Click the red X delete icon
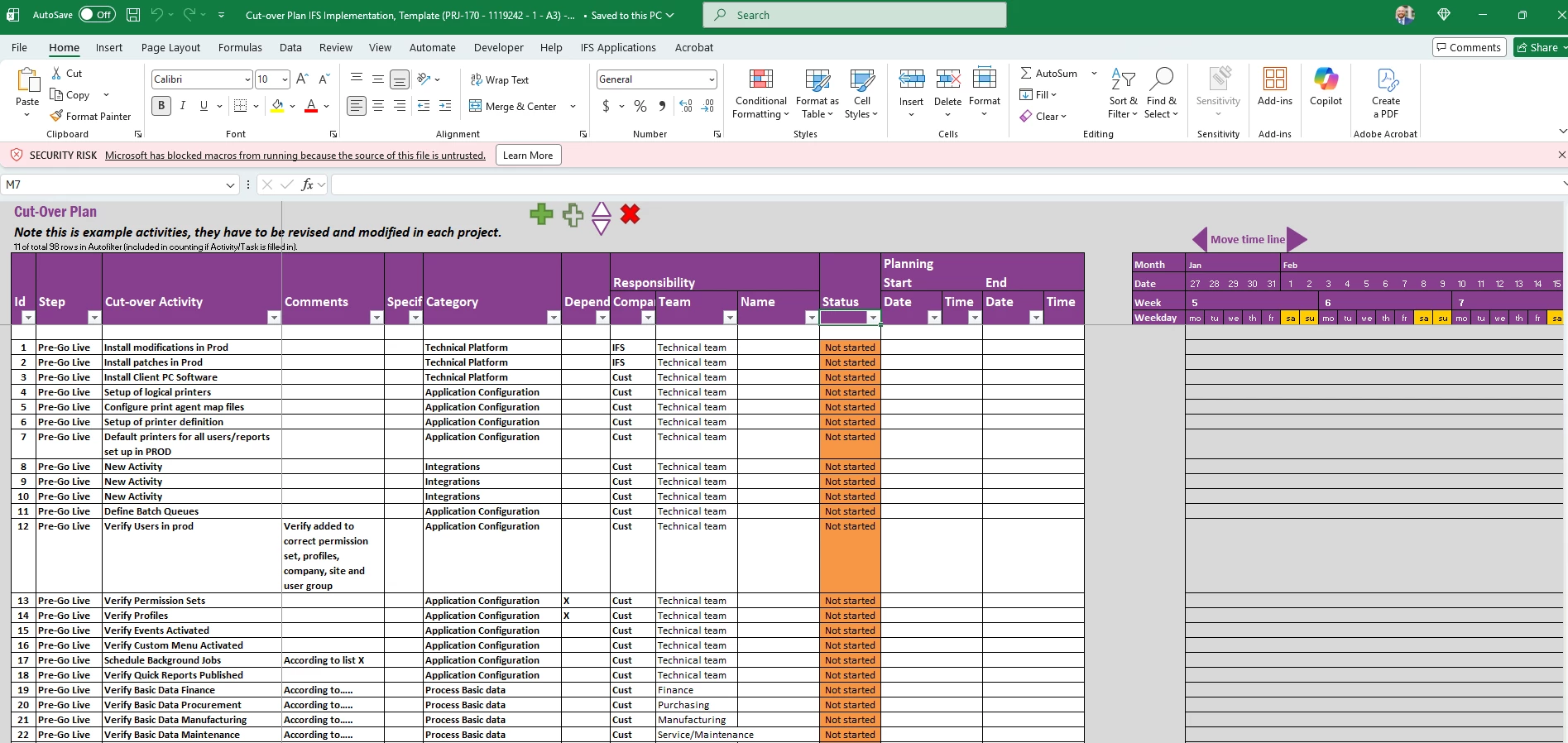The image size is (1568, 743). pos(630,215)
